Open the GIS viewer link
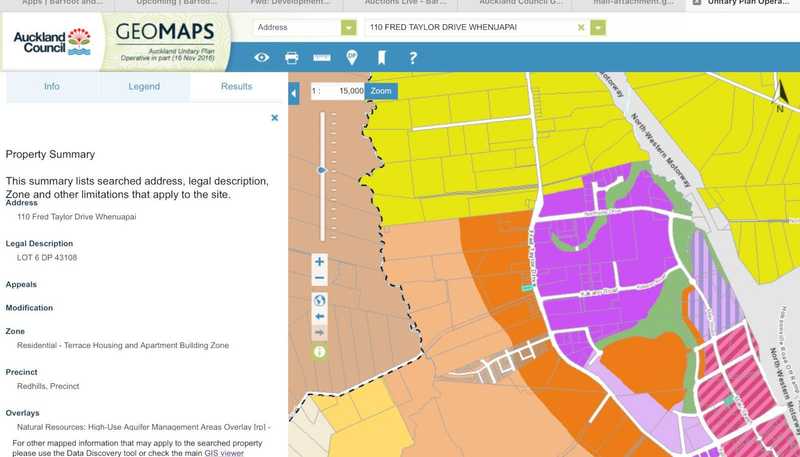This screenshot has height=457, width=800. pyautogui.click(x=224, y=453)
